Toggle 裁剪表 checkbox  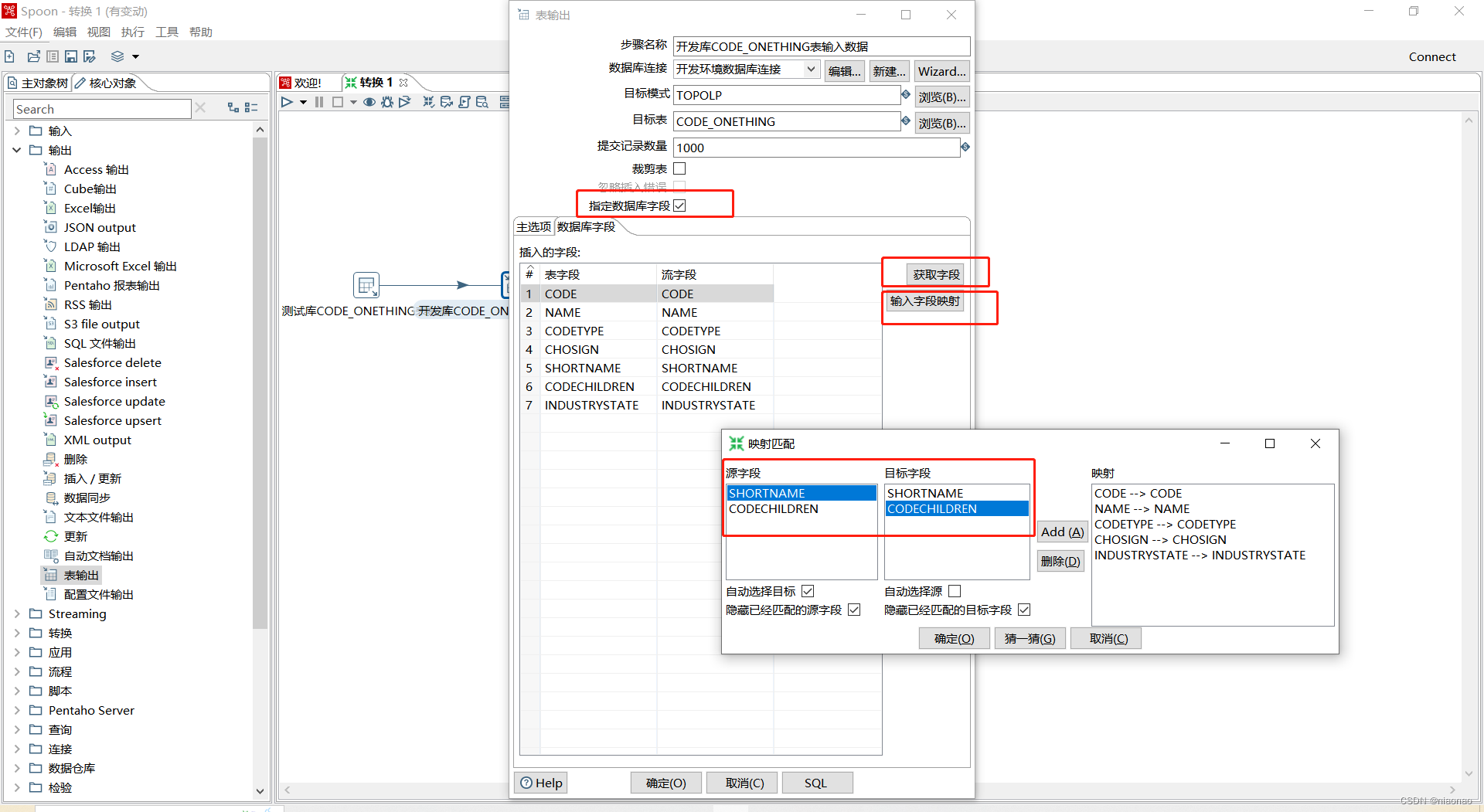679,168
